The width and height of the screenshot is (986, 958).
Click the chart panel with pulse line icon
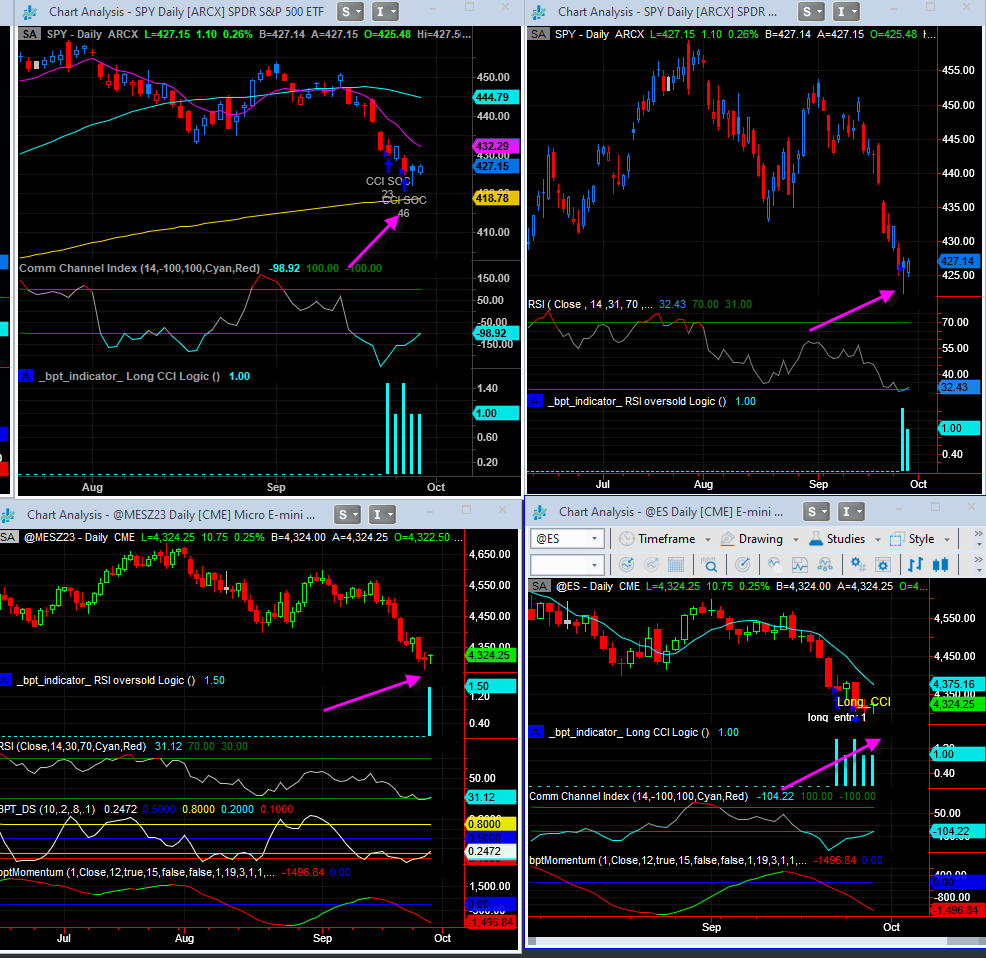click(799, 564)
